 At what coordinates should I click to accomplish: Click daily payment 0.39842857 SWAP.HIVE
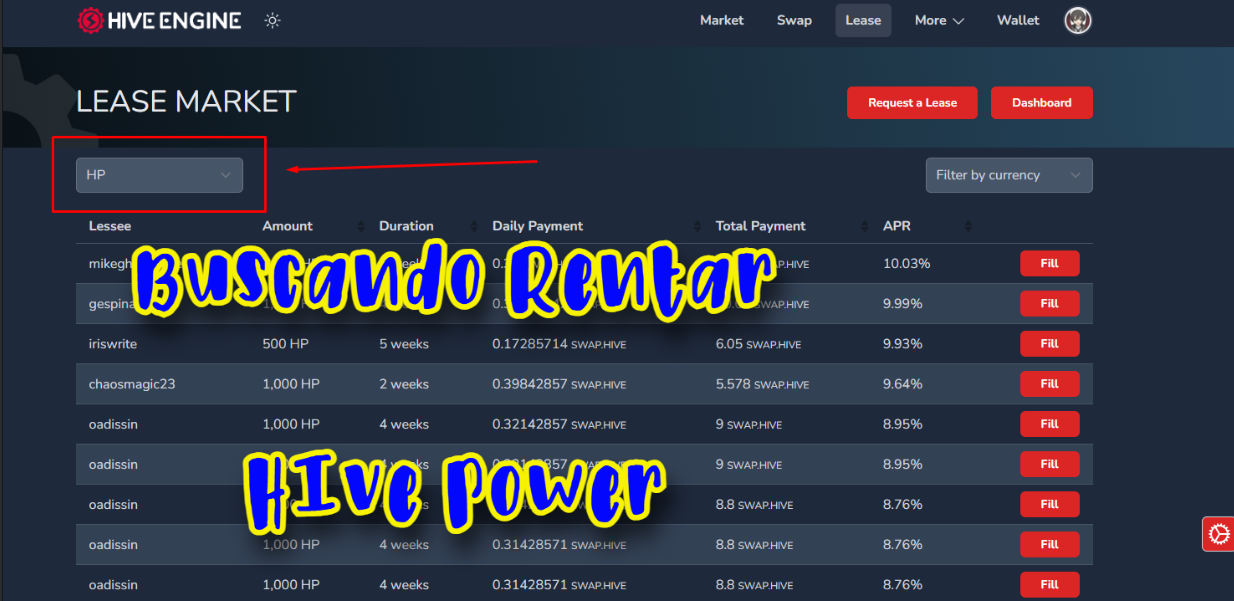(x=559, y=384)
